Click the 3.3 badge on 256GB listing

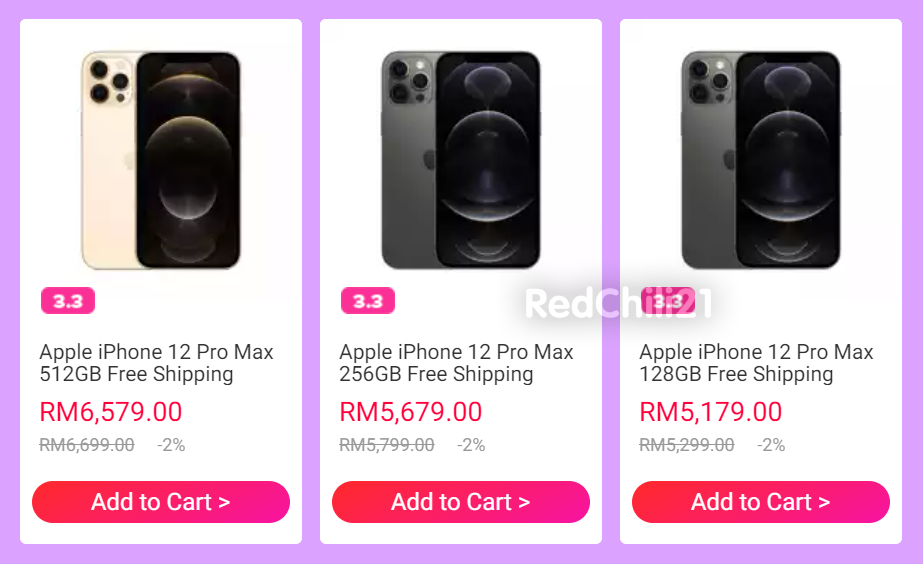[368, 301]
